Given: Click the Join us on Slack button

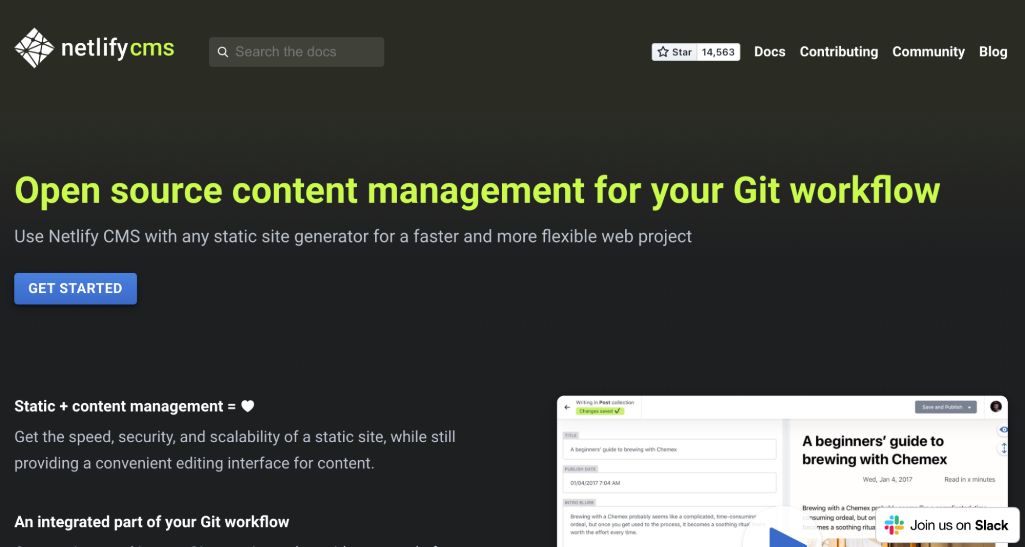Looking at the screenshot, I should pyautogui.click(x=948, y=525).
